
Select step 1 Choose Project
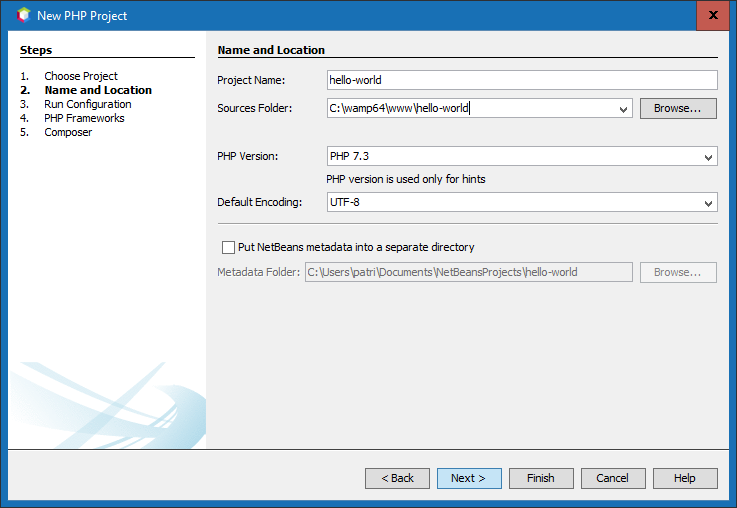81,76
